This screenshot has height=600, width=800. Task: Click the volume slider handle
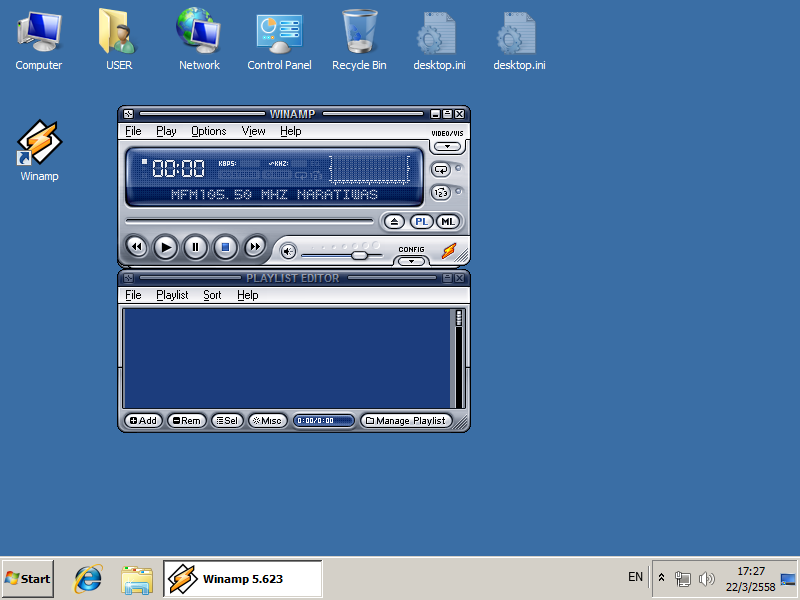[x=360, y=255]
